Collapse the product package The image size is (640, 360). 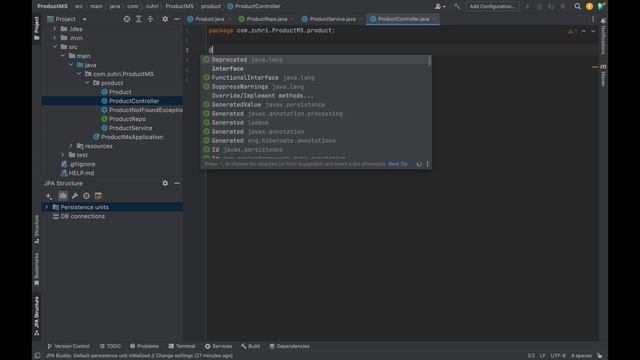click(x=87, y=83)
